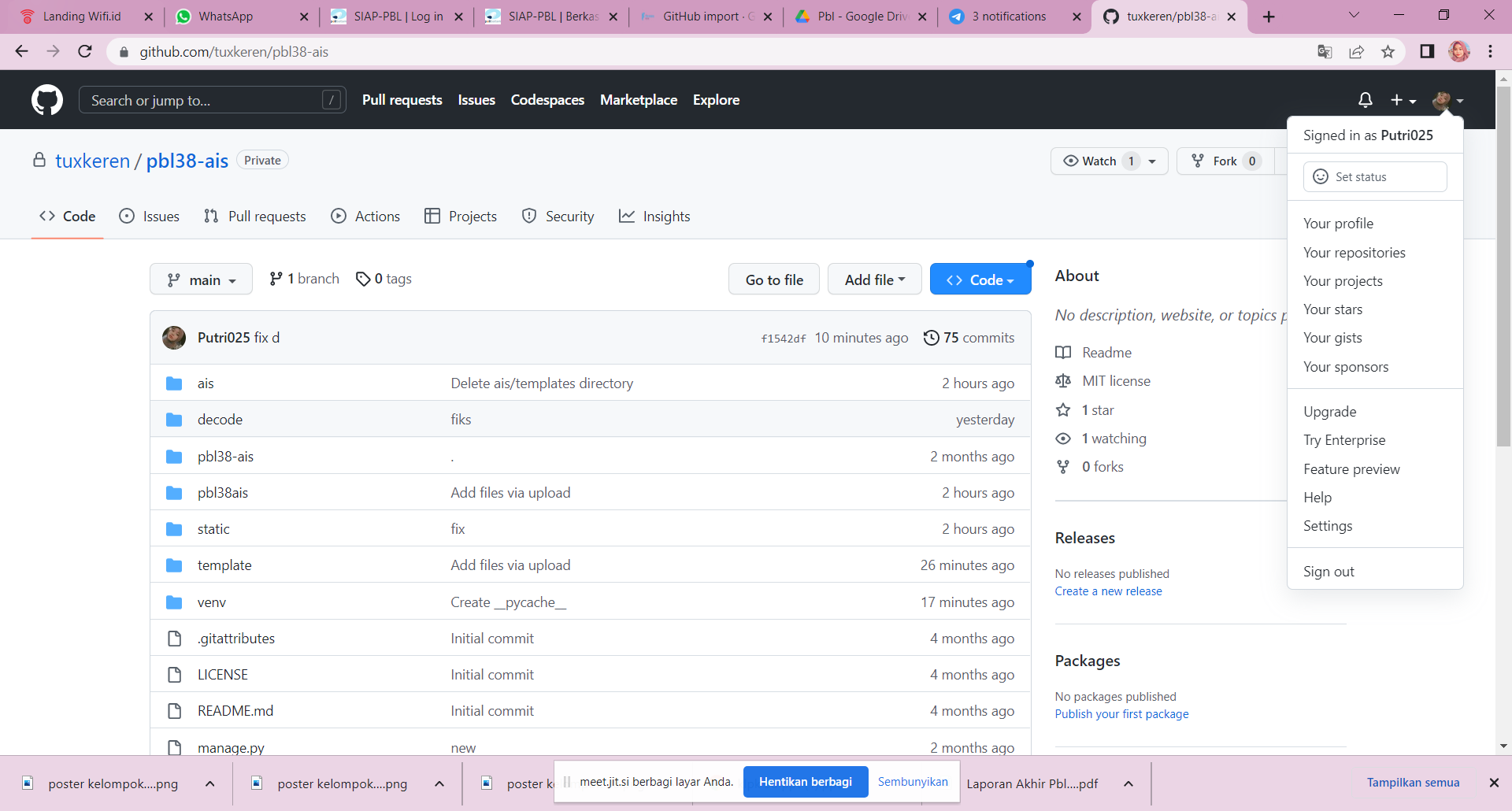
Task: Open the template folder link
Action: pyautogui.click(x=224, y=565)
